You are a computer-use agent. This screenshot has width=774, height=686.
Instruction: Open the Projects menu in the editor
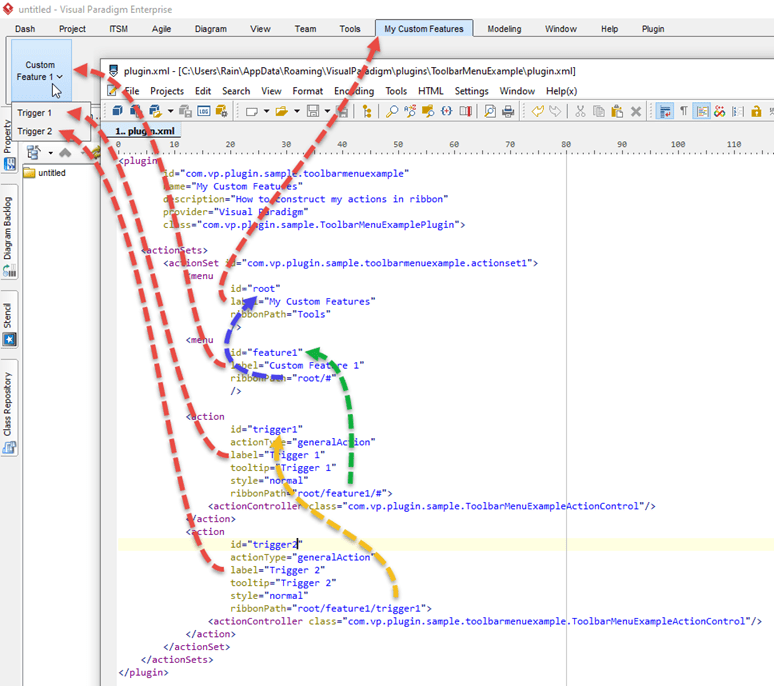click(167, 91)
